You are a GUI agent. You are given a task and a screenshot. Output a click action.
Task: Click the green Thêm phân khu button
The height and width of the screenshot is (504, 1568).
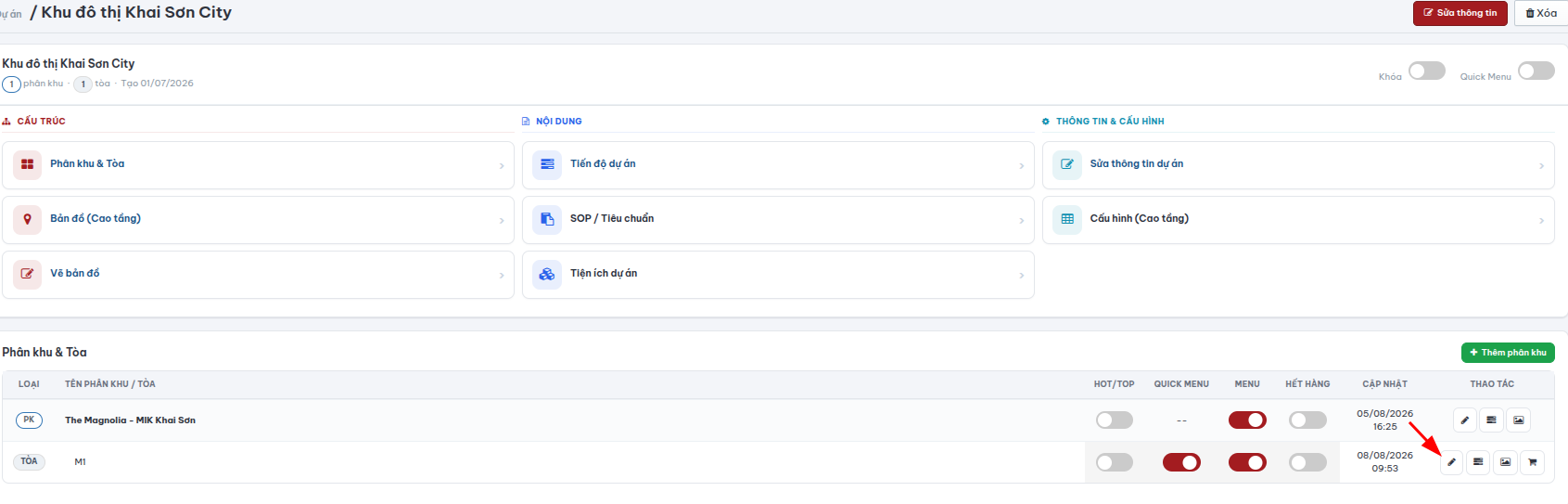(1508, 353)
